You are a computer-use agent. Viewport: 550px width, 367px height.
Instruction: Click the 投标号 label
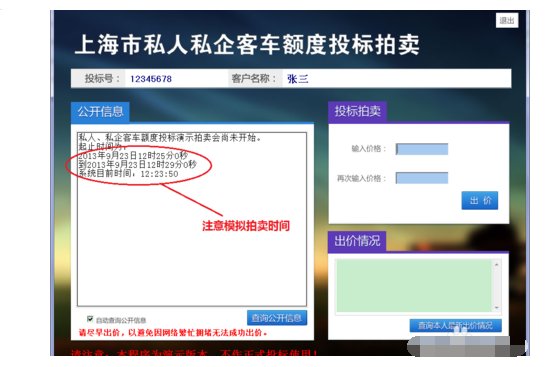(x=102, y=79)
